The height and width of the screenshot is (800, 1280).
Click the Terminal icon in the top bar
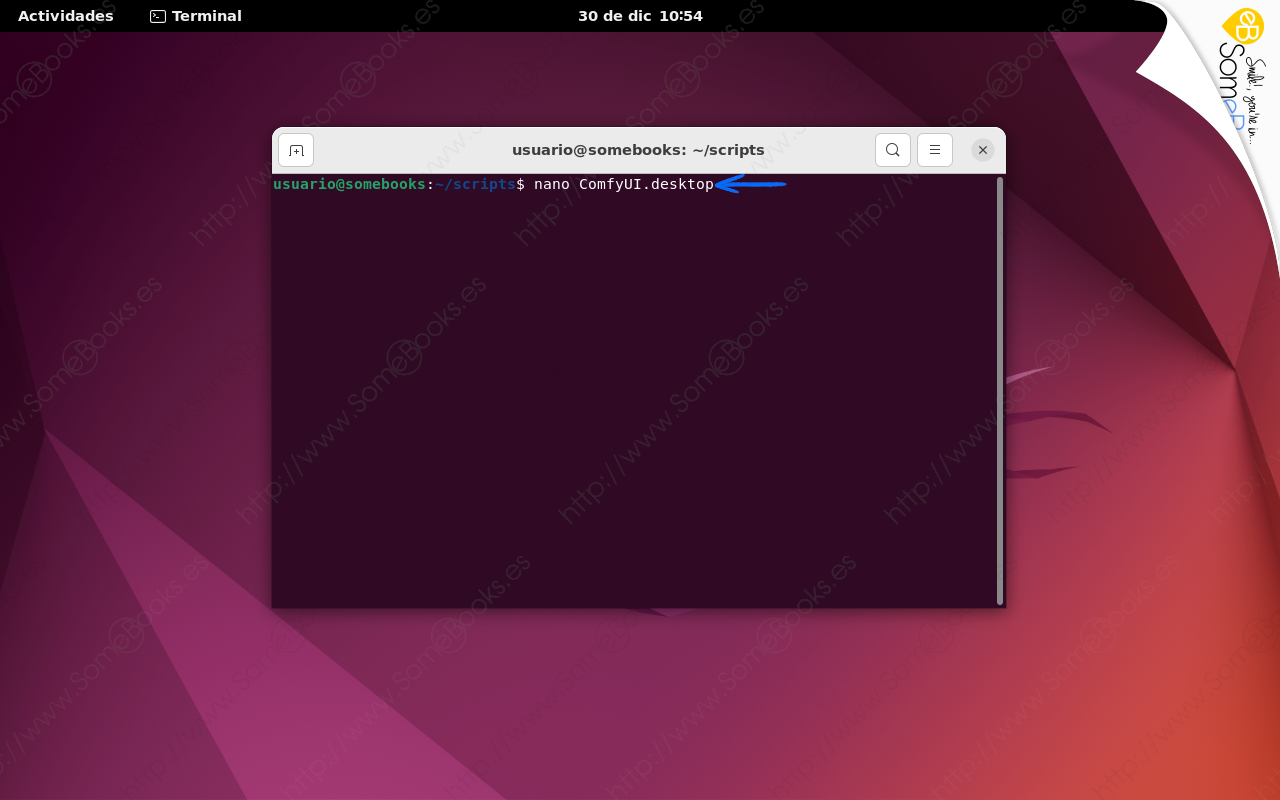[156, 16]
